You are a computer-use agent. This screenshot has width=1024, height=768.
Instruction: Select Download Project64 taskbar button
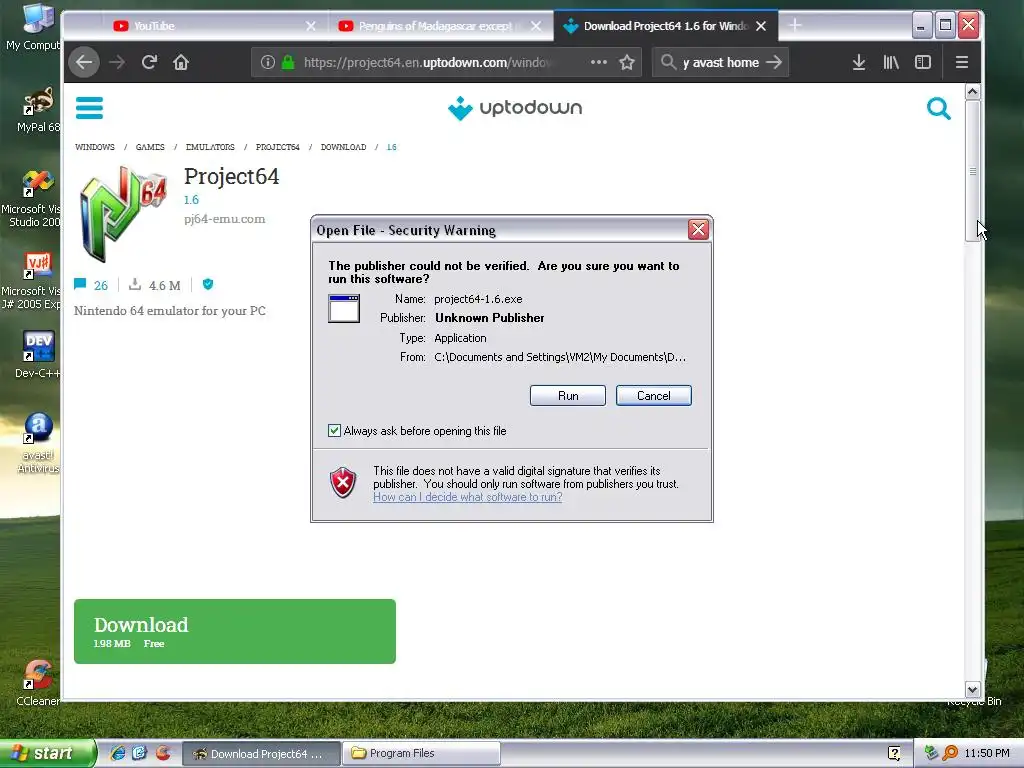[261, 753]
